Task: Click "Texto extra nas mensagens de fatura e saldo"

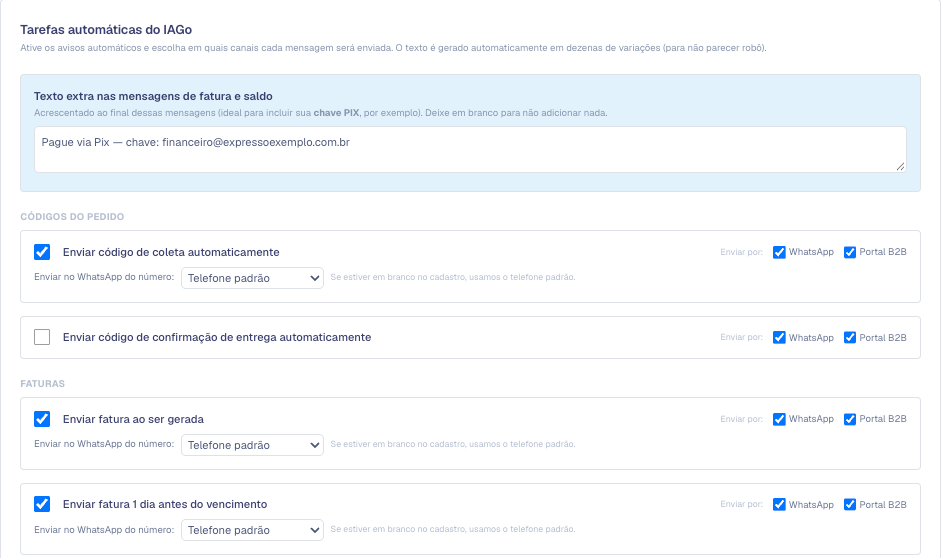Action: point(153,96)
